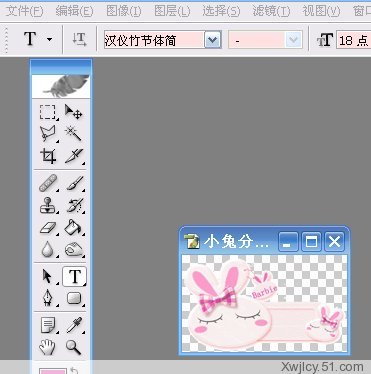Select the Pen tool

click(48, 298)
